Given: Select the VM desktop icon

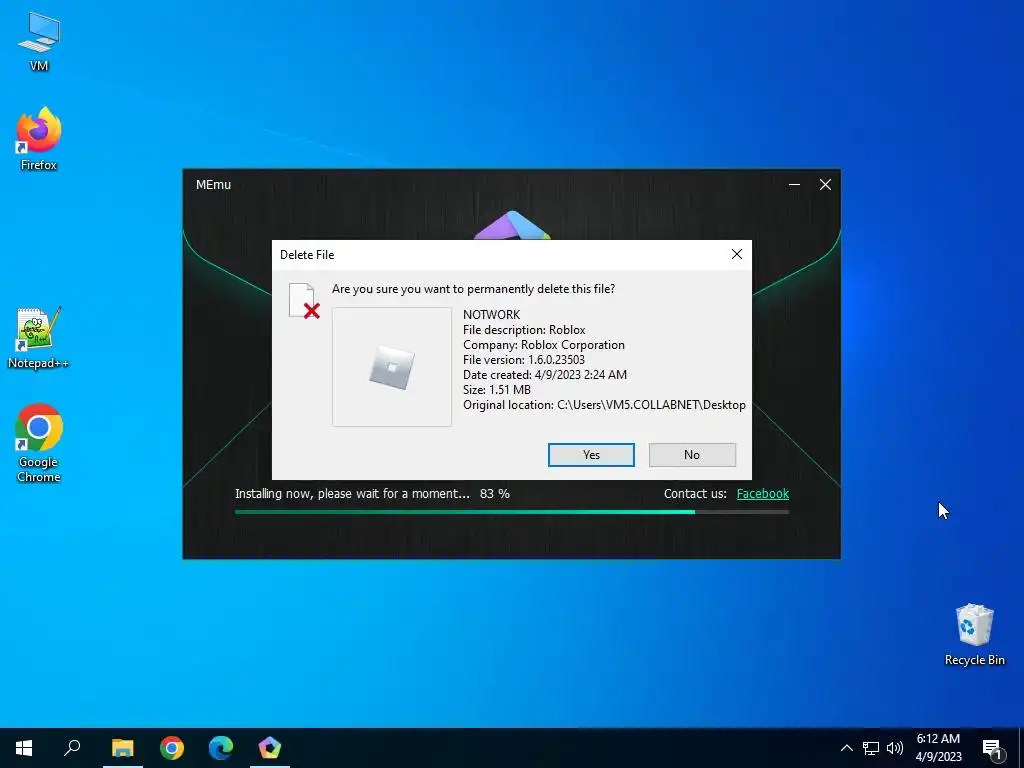Looking at the screenshot, I should tap(39, 41).
